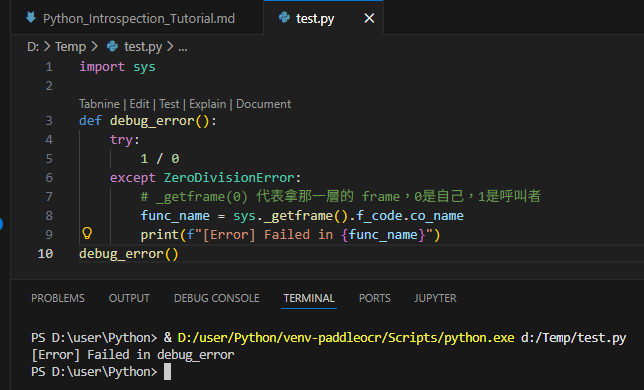The width and height of the screenshot is (644, 390).
Task: Click the Document code lens link
Action: click(263, 104)
